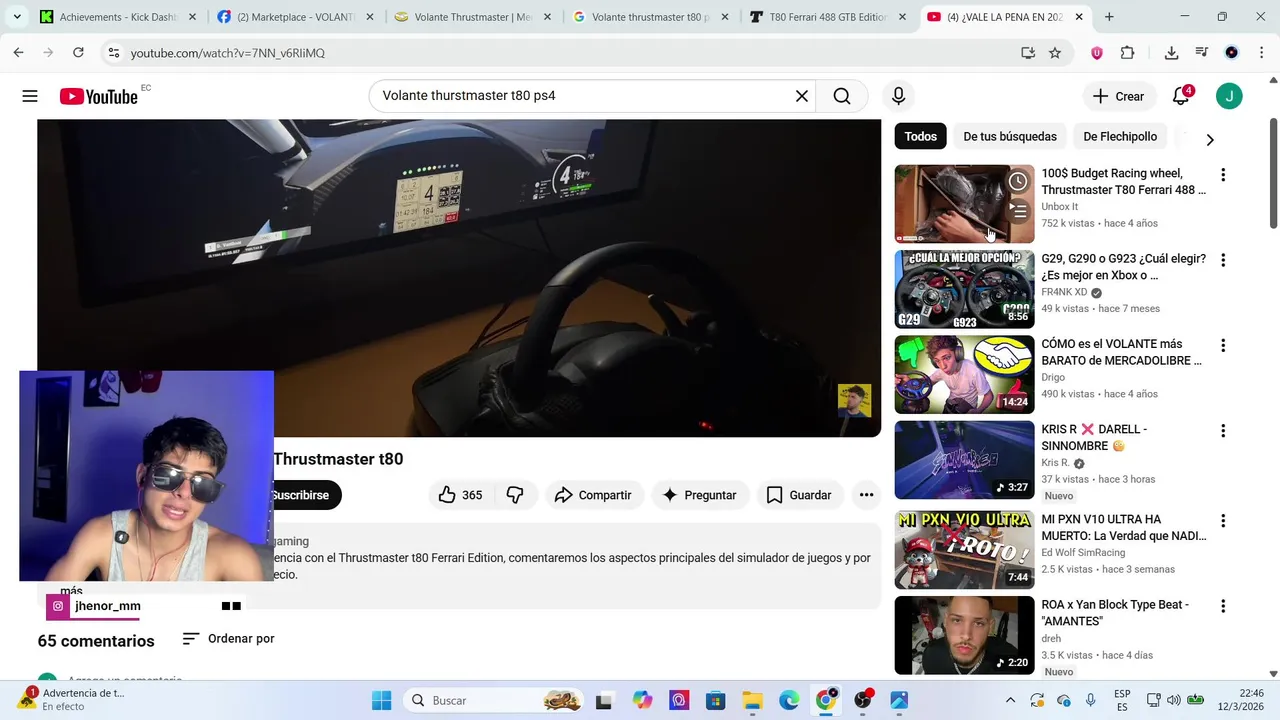1280x720 pixels.
Task: Go back to the previous page
Action: point(18,53)
